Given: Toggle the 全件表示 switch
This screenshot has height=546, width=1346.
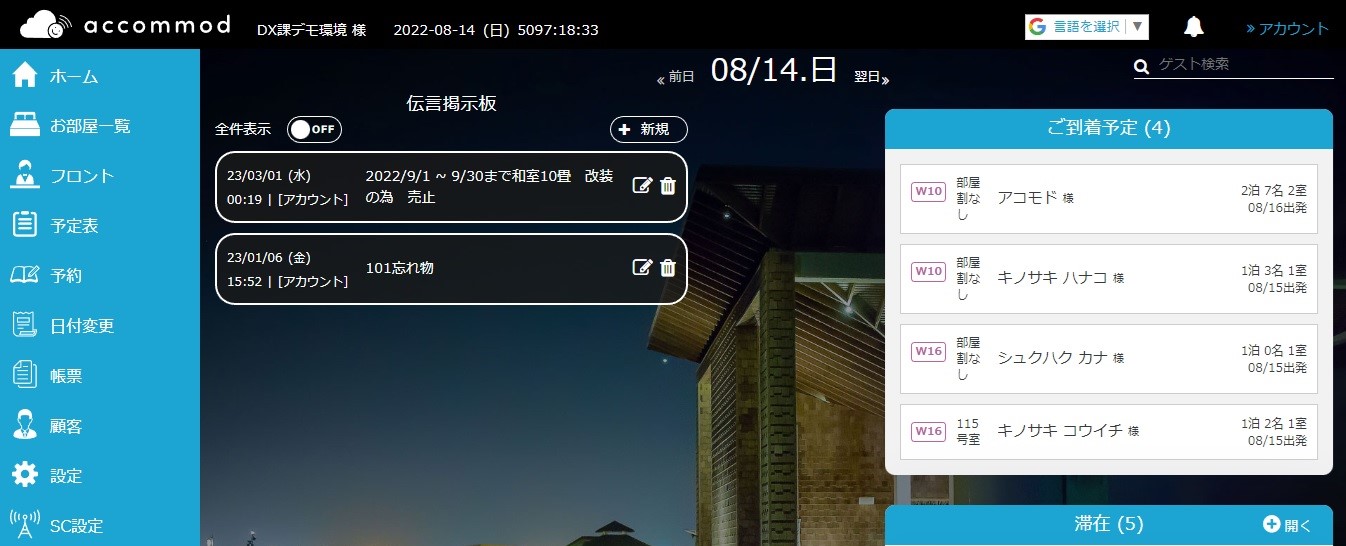Looking at the screenshot, I should coord(314,130).
